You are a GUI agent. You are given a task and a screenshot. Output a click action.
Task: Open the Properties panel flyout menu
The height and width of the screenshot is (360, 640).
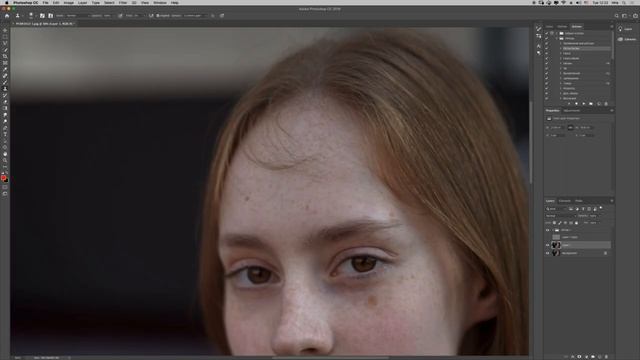point(611,111)
